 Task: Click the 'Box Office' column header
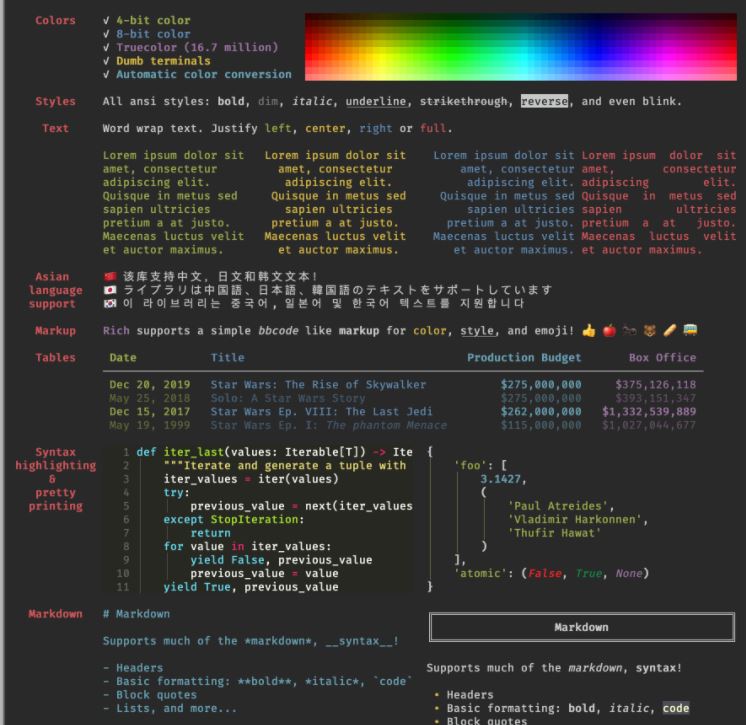(662, 358)
